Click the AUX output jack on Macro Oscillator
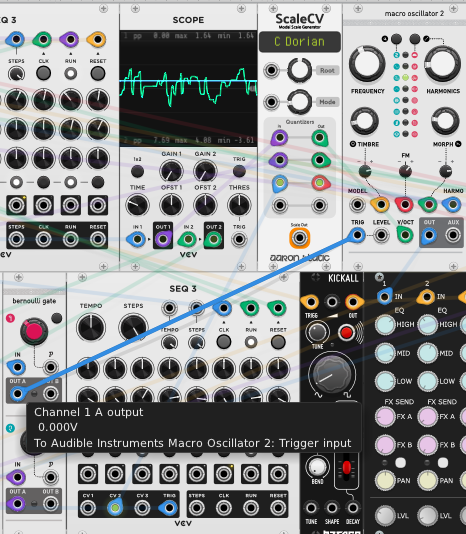The width and height of the screenshot is (466, 534). 453,235
